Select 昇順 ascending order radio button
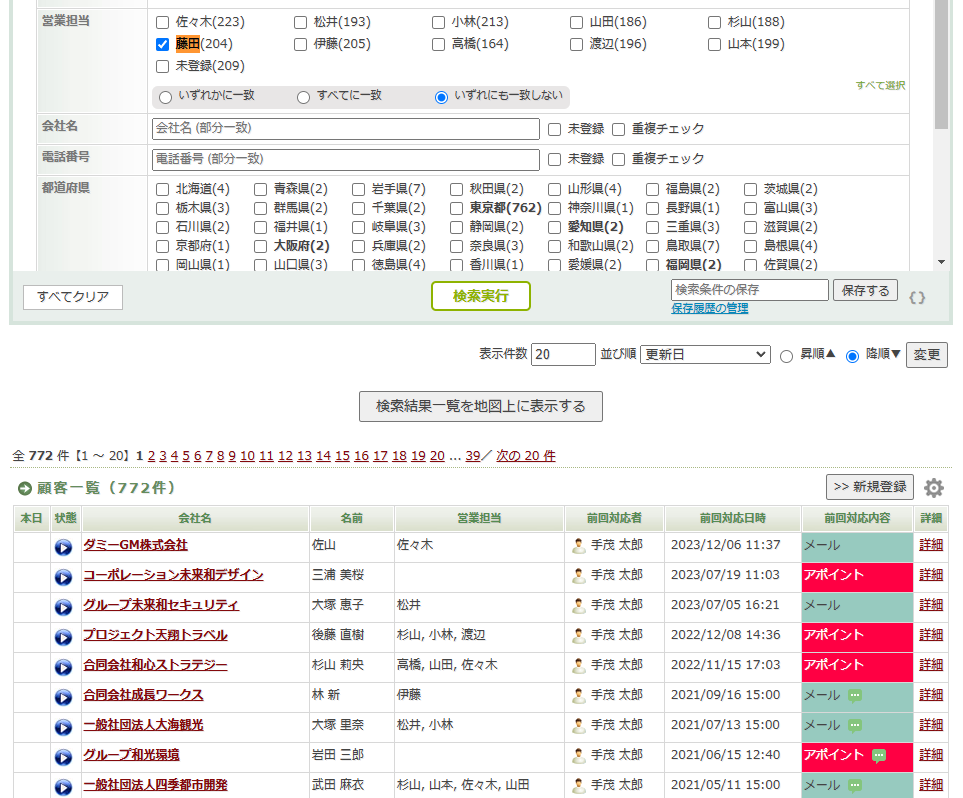The height and width of the screenshot is (798, 963). pyautogui.click(x=786, y=356)
